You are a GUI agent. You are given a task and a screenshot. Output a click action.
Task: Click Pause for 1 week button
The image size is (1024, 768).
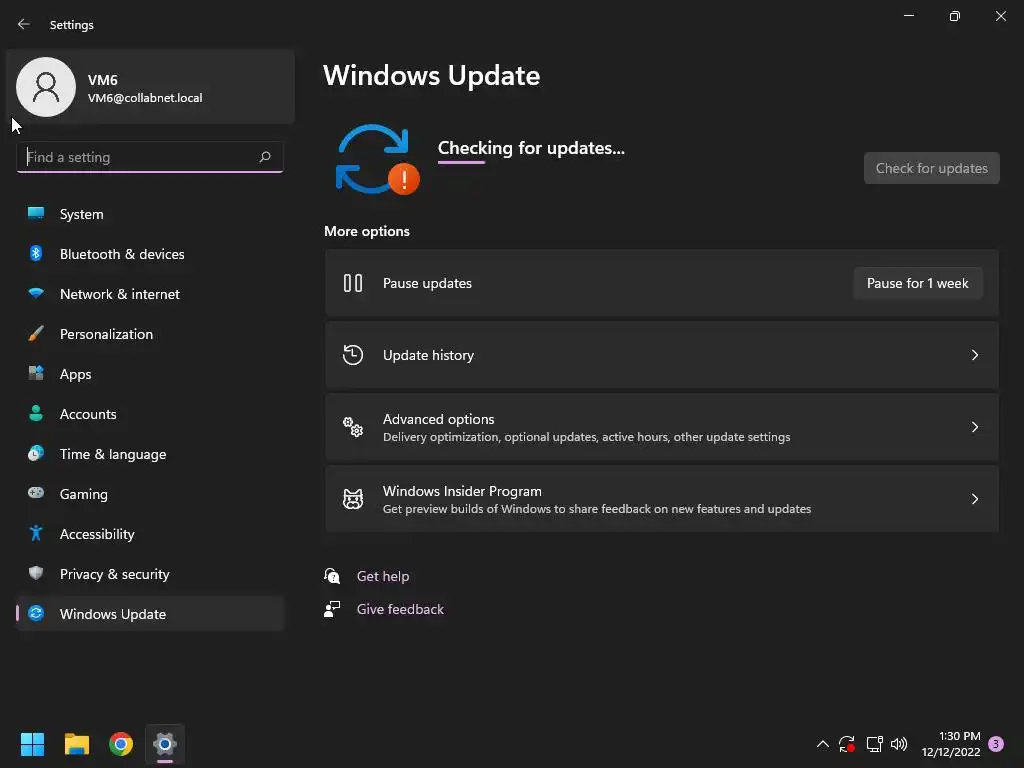(x=918, y=283)
